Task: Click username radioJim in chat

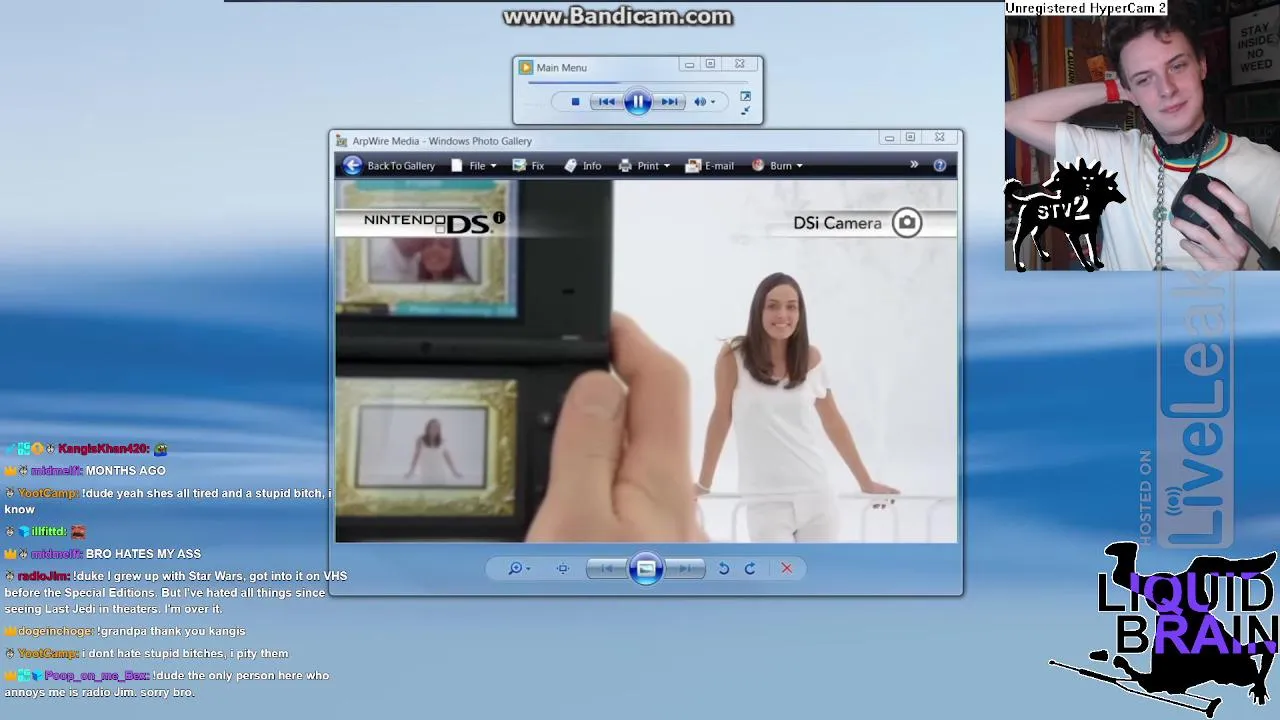Action: coord(43,576)
